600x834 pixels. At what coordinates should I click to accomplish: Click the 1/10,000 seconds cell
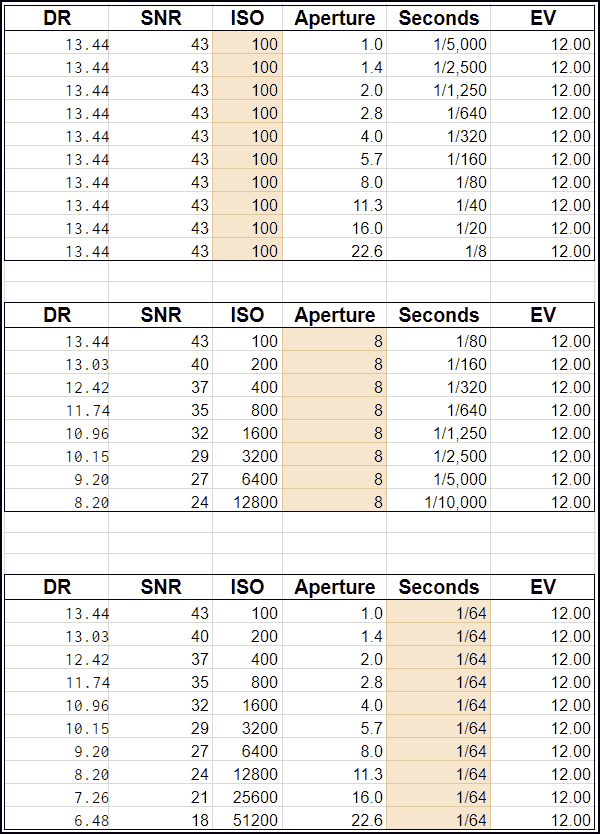tap(439, 502)
